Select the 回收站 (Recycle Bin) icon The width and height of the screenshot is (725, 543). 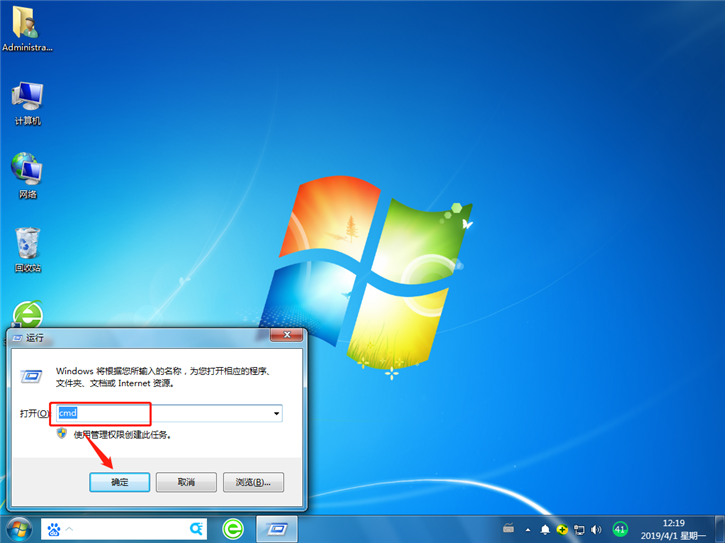click(x=27, y=244)
